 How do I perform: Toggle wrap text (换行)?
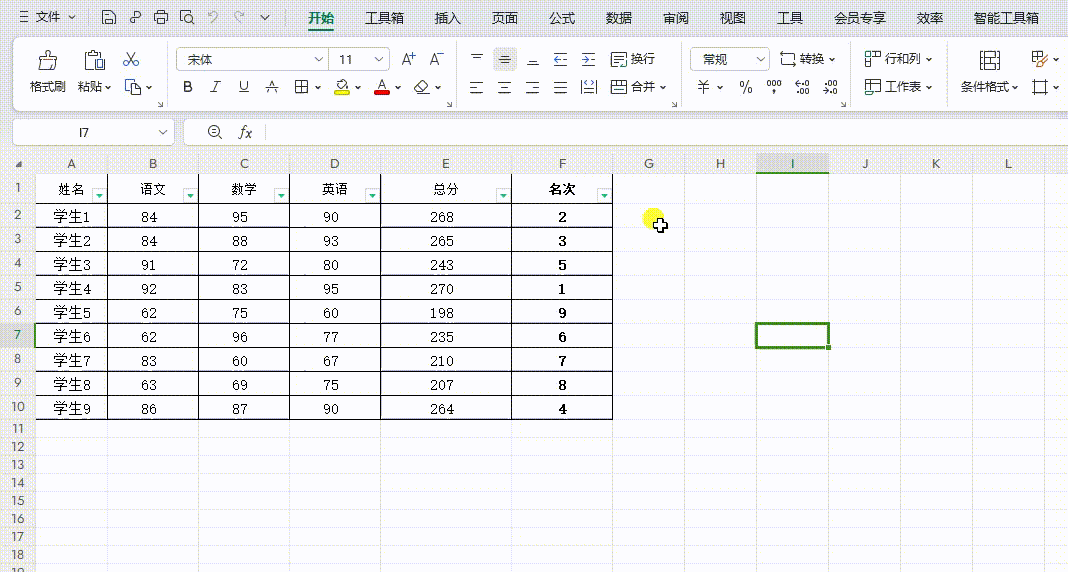click(x=632, y=60)
